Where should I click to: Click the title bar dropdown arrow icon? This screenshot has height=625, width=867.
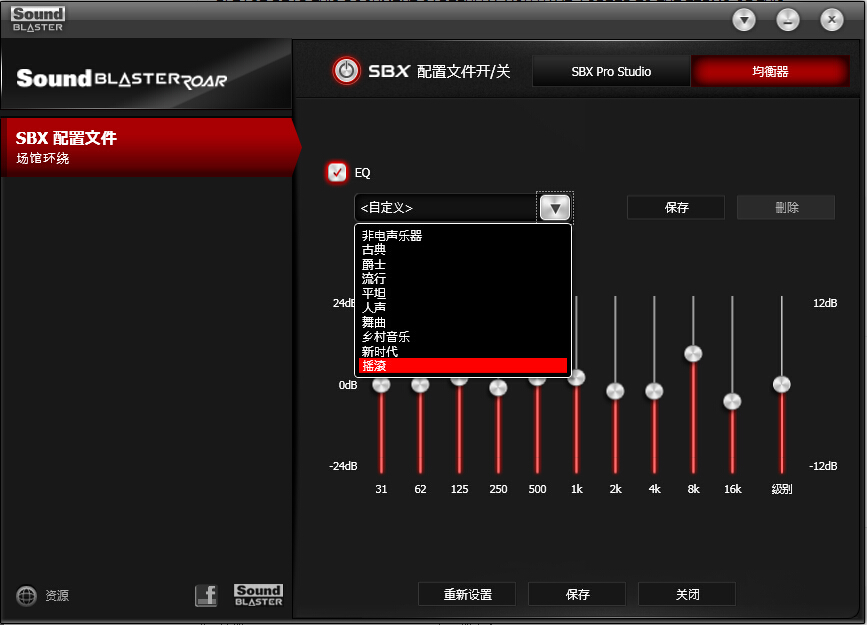[743, 19]
